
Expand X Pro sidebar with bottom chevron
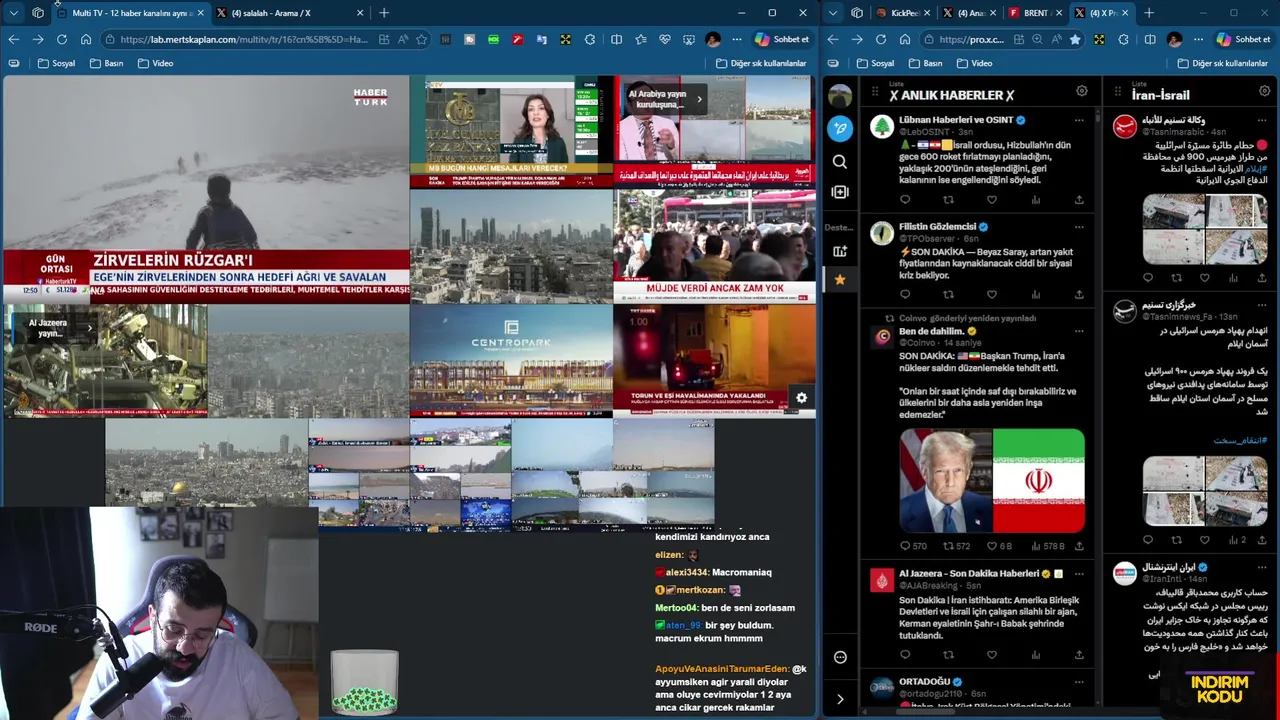click(x=840, y=699)
